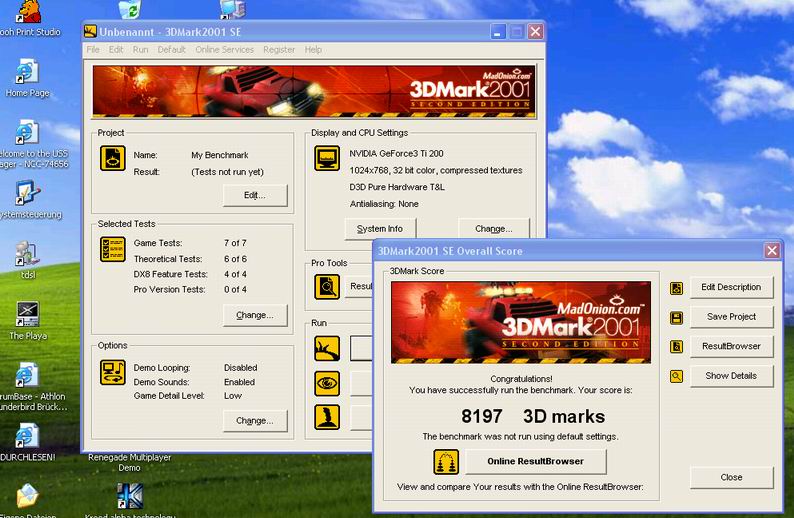Click the 8197 score value
794x518 pixels.
coord(482,416)
